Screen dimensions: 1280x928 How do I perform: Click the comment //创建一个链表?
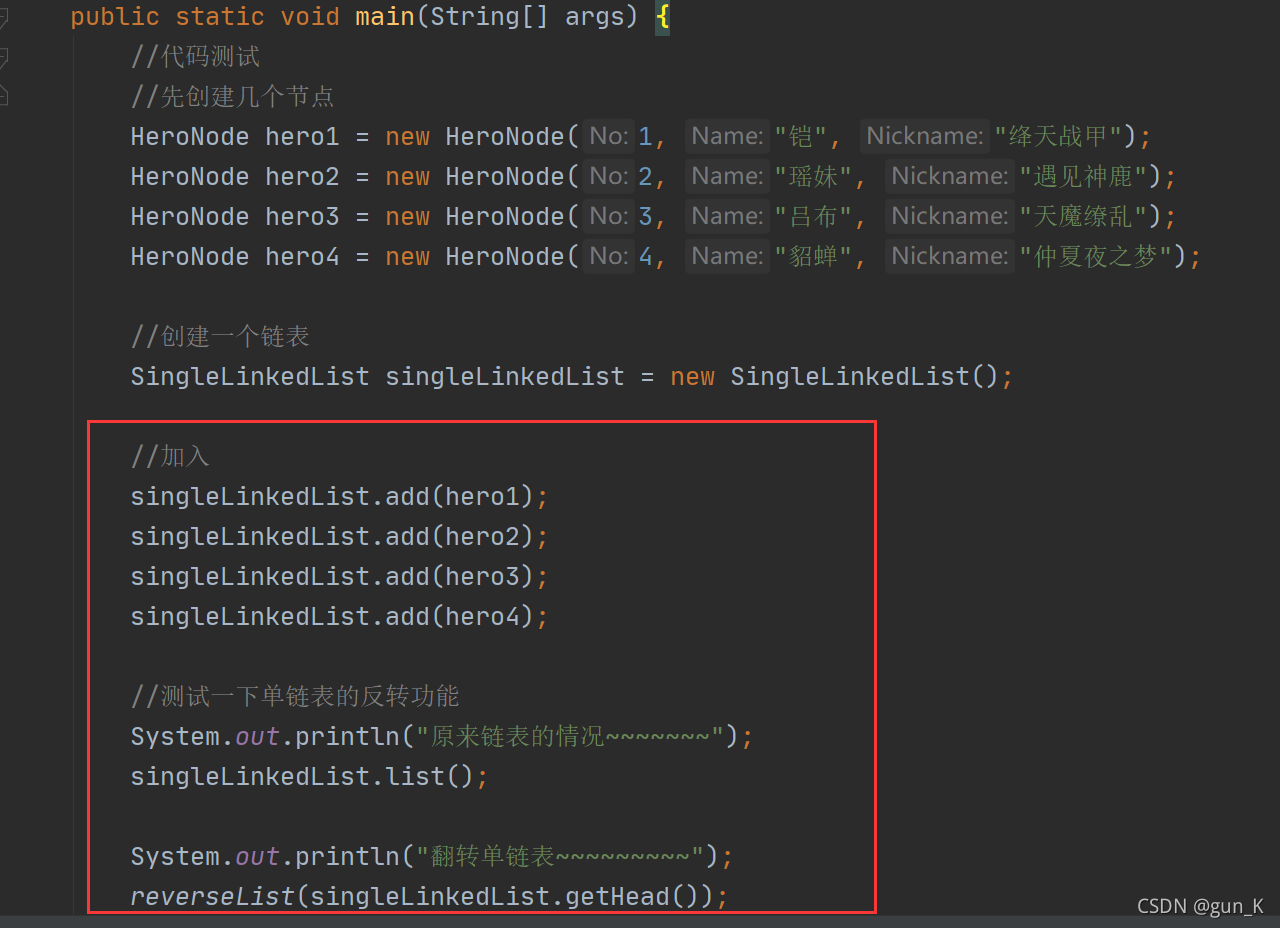[x=220, y=337]
